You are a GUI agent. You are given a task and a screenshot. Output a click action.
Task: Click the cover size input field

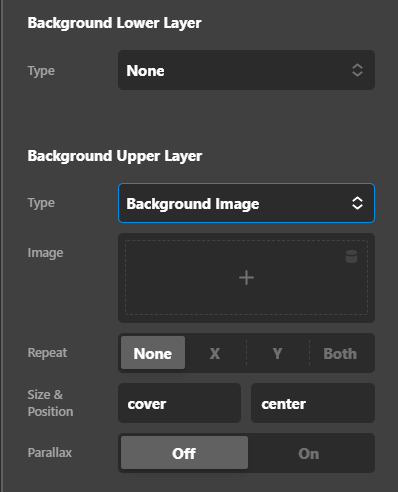pos(179,403)
